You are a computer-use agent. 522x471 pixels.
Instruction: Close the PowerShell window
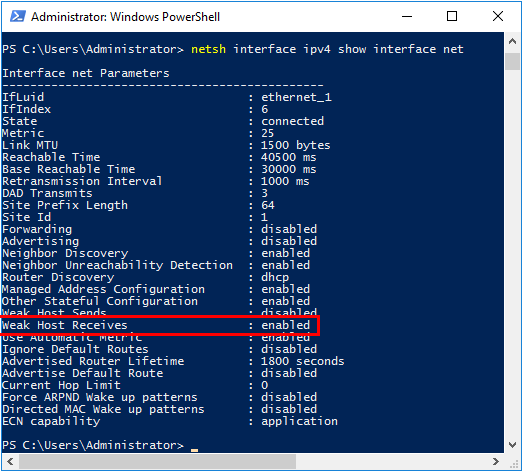[x=498, y=16]
